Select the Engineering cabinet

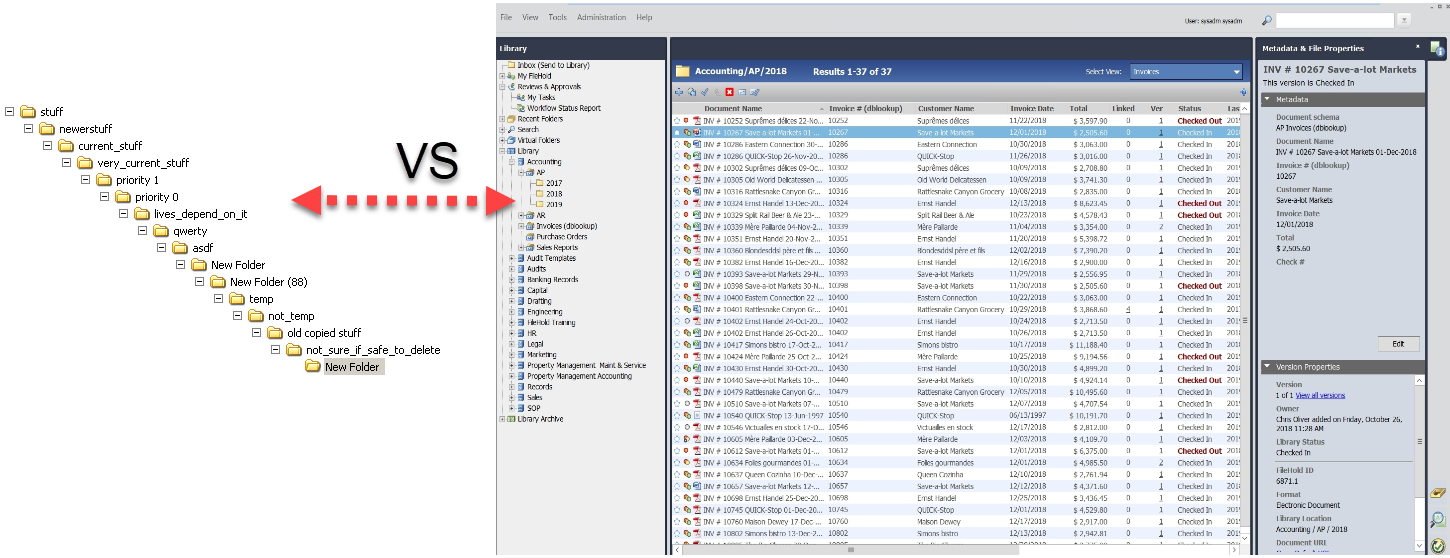[545, 312]
